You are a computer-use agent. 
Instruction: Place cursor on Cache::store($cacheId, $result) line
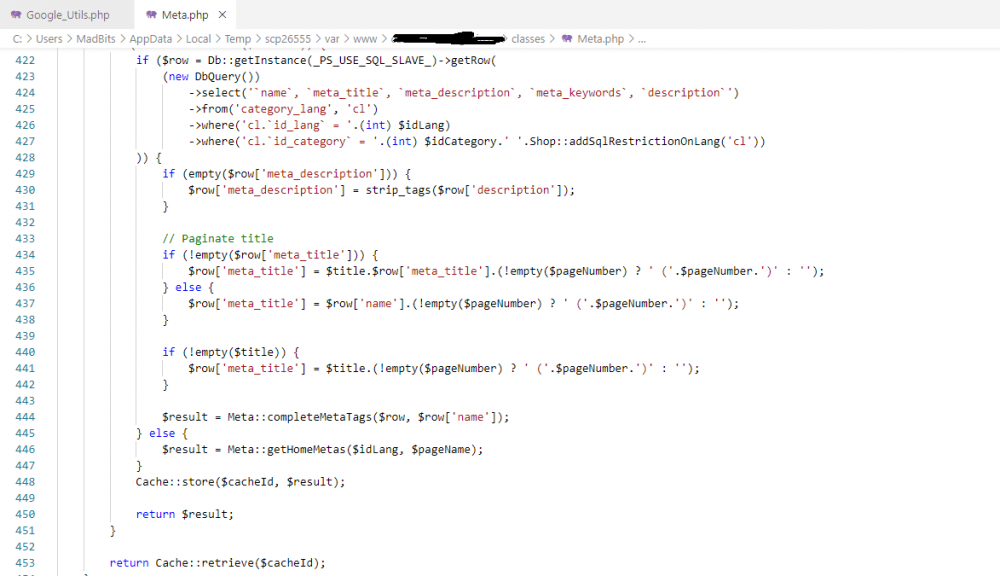coord(240,482)
